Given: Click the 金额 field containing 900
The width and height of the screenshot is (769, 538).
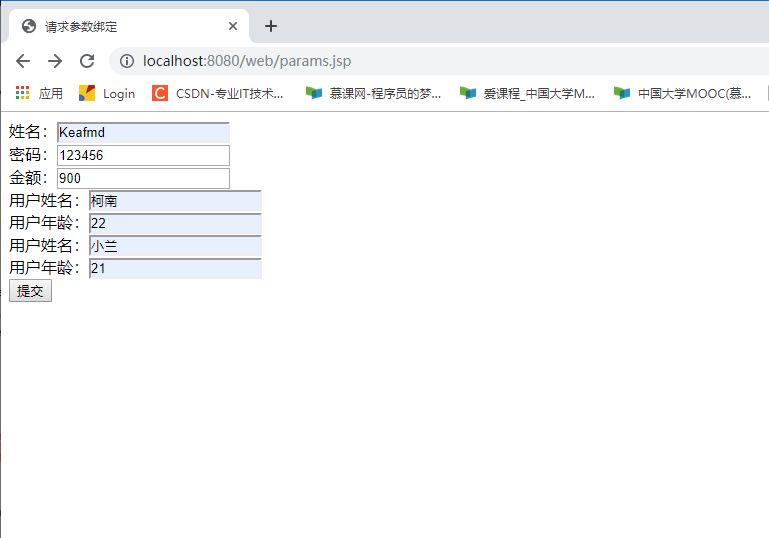Looking at the screenshot, I should (143, 178).
